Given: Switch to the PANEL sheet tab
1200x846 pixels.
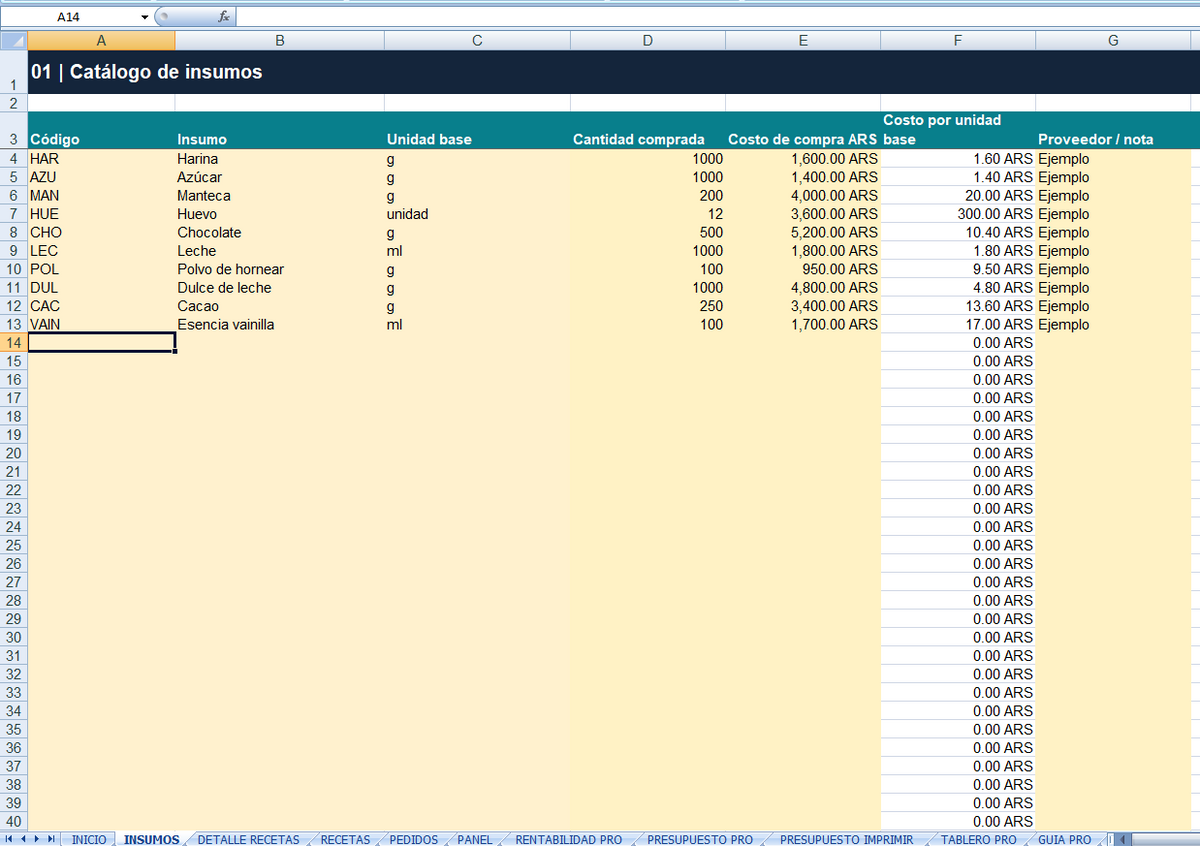Looking at the screenshot, I should point(475,840).
